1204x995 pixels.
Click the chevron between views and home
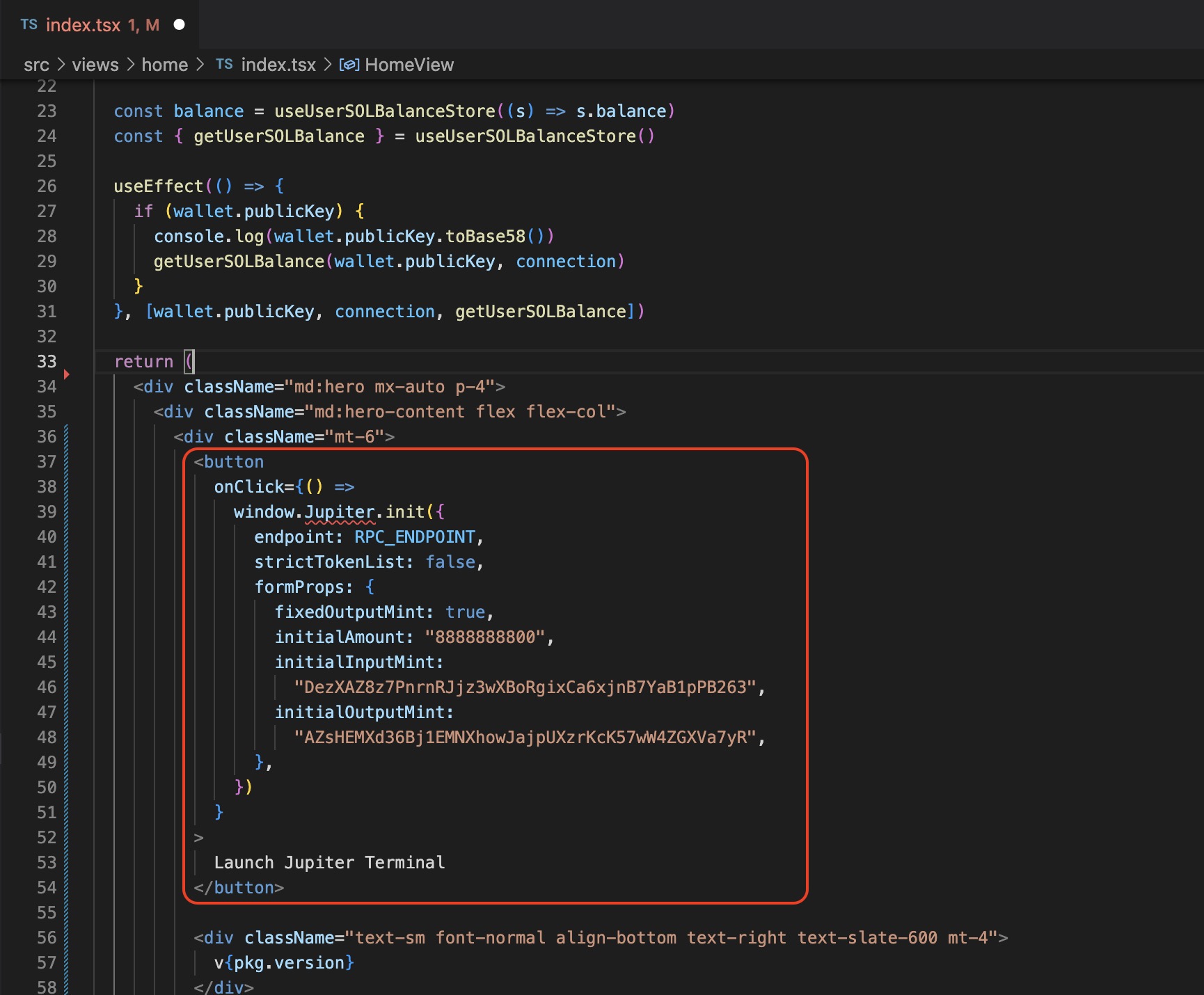point(130,65)
